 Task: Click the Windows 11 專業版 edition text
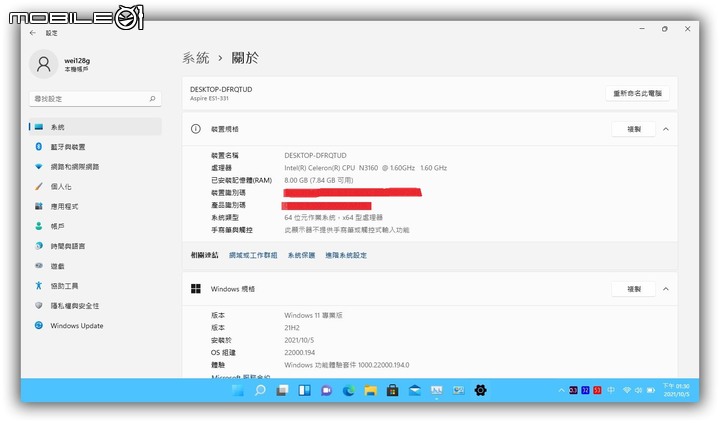(313, 315)
